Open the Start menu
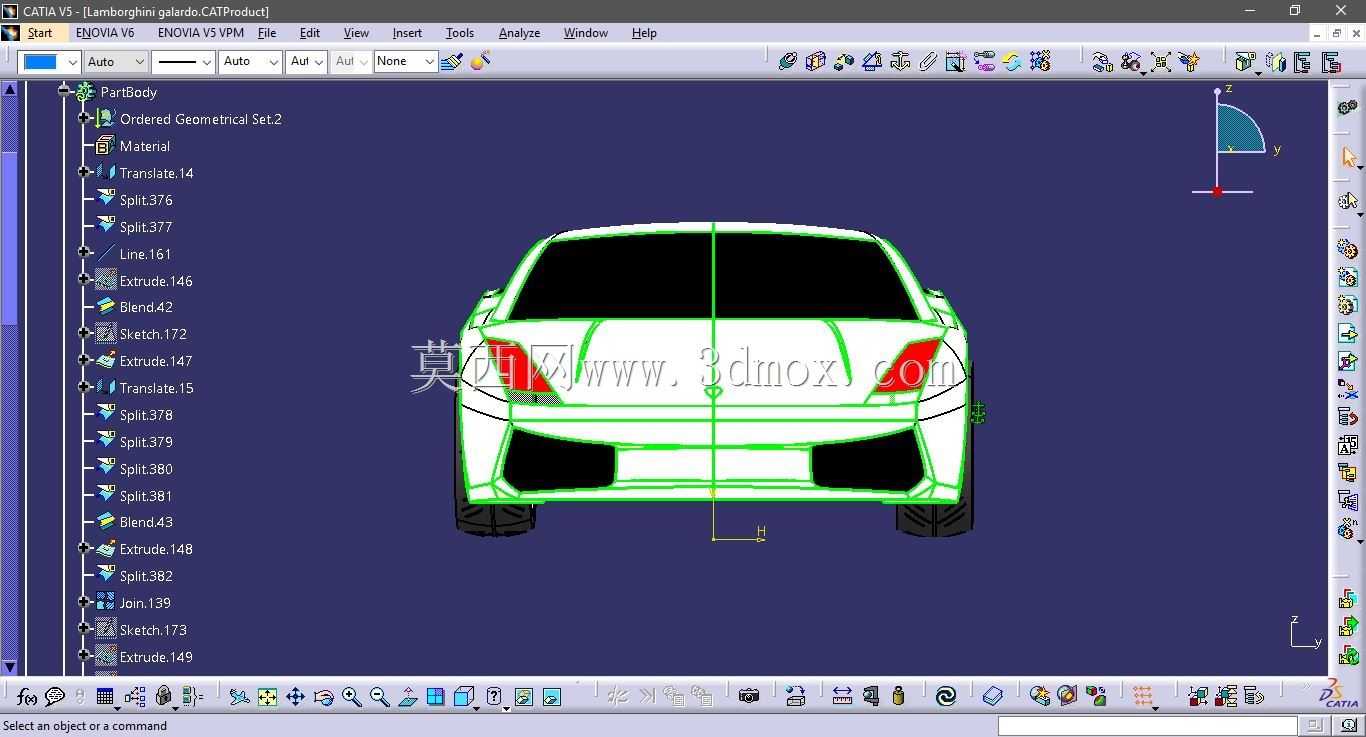This screenshot has height=737, width=1366. 40,33
